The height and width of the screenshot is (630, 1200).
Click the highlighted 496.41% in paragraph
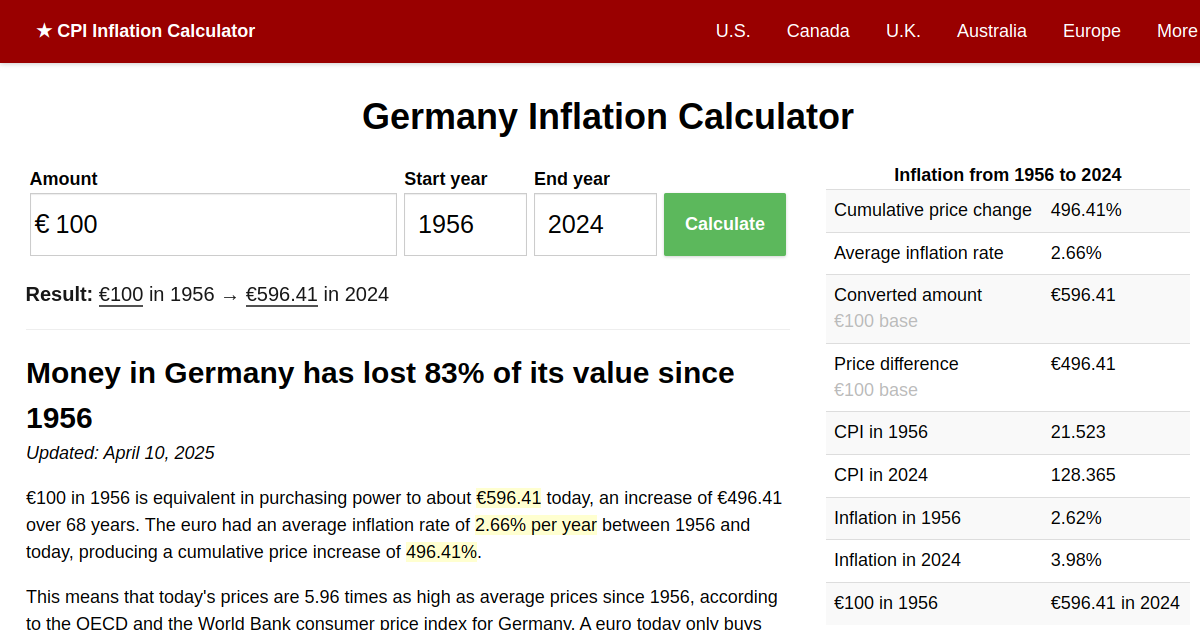[441, 552]
